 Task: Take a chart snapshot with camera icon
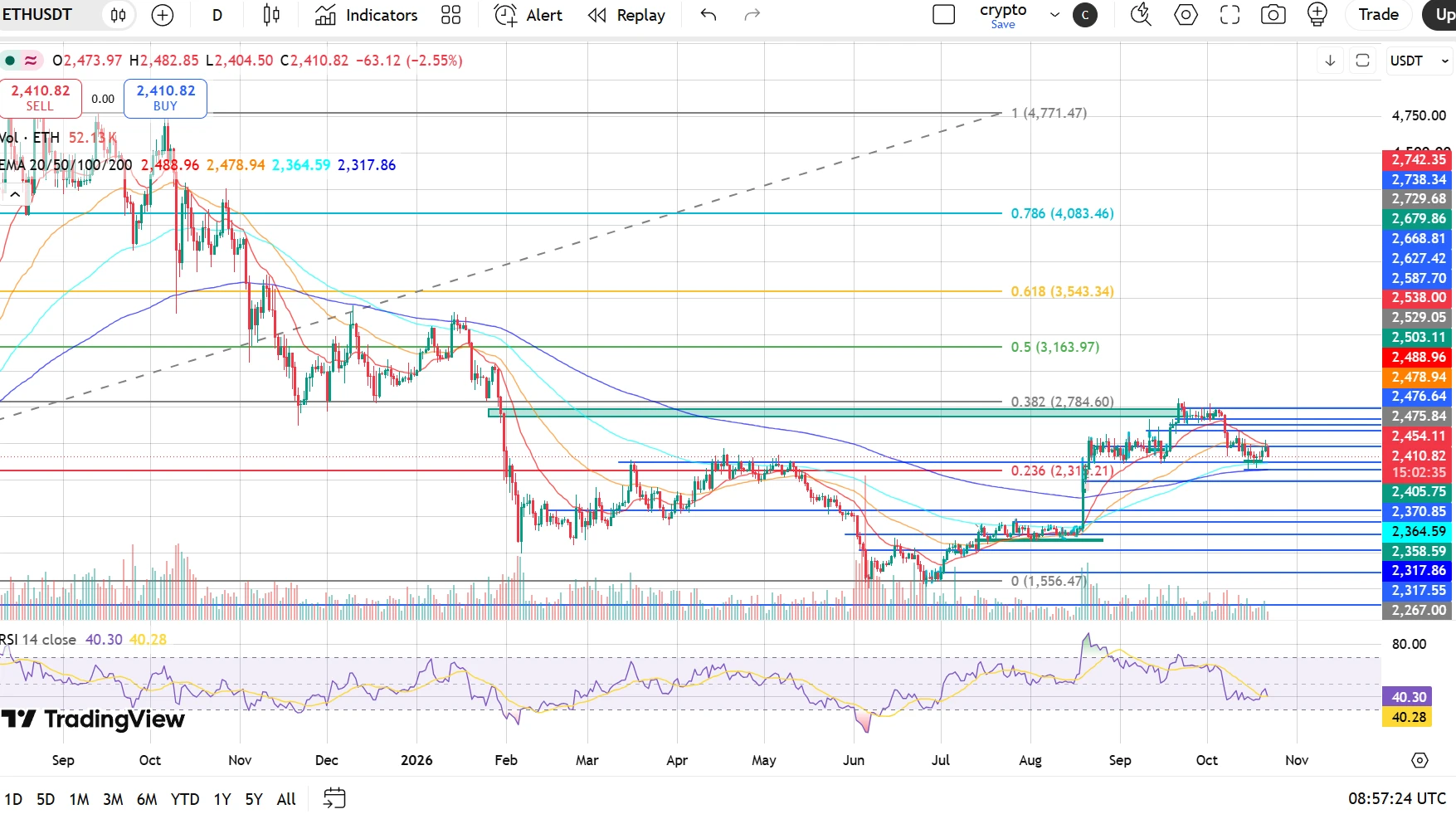click(x=1273, y=15)
